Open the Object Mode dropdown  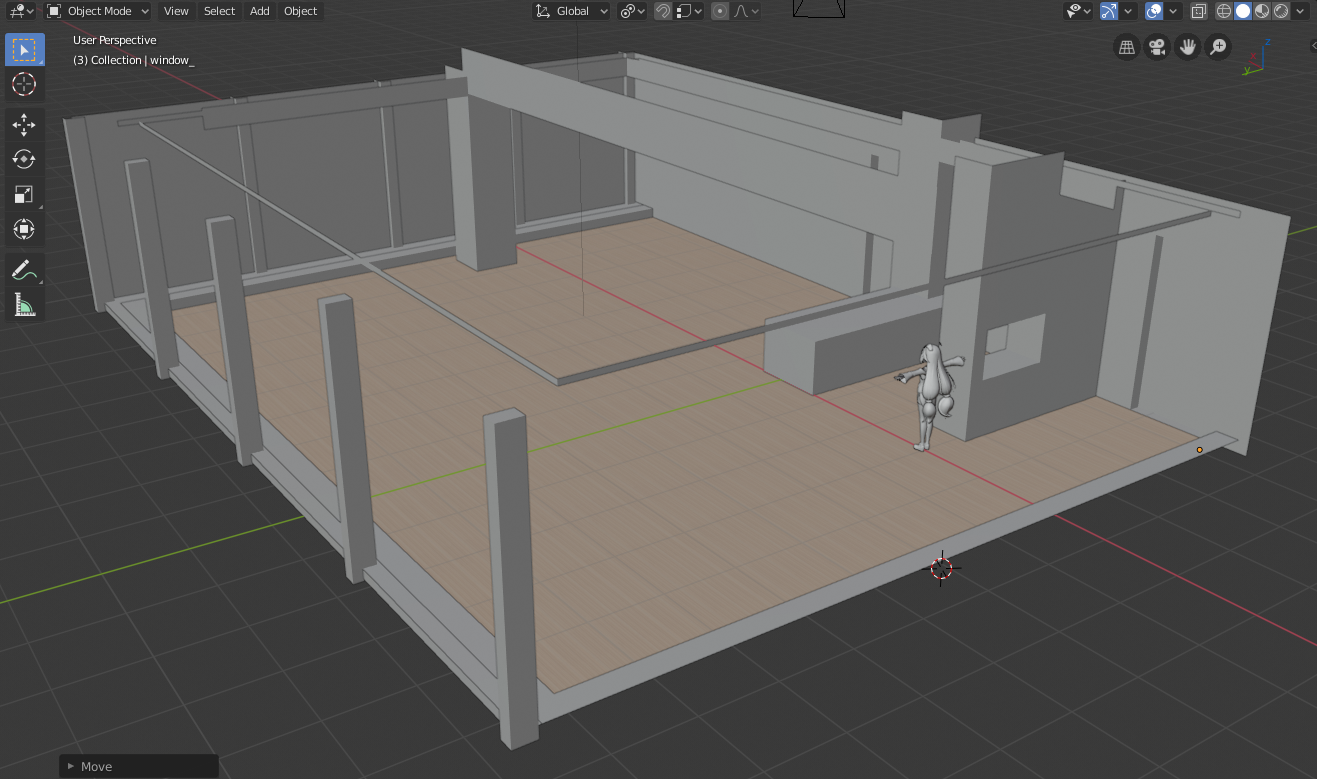(98, 11)
